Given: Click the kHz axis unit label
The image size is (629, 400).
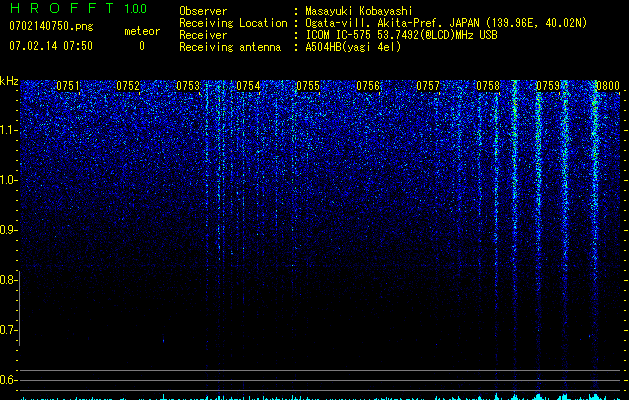Looking at the screenshot, I should pyautogui.click(x=9, y=81).
